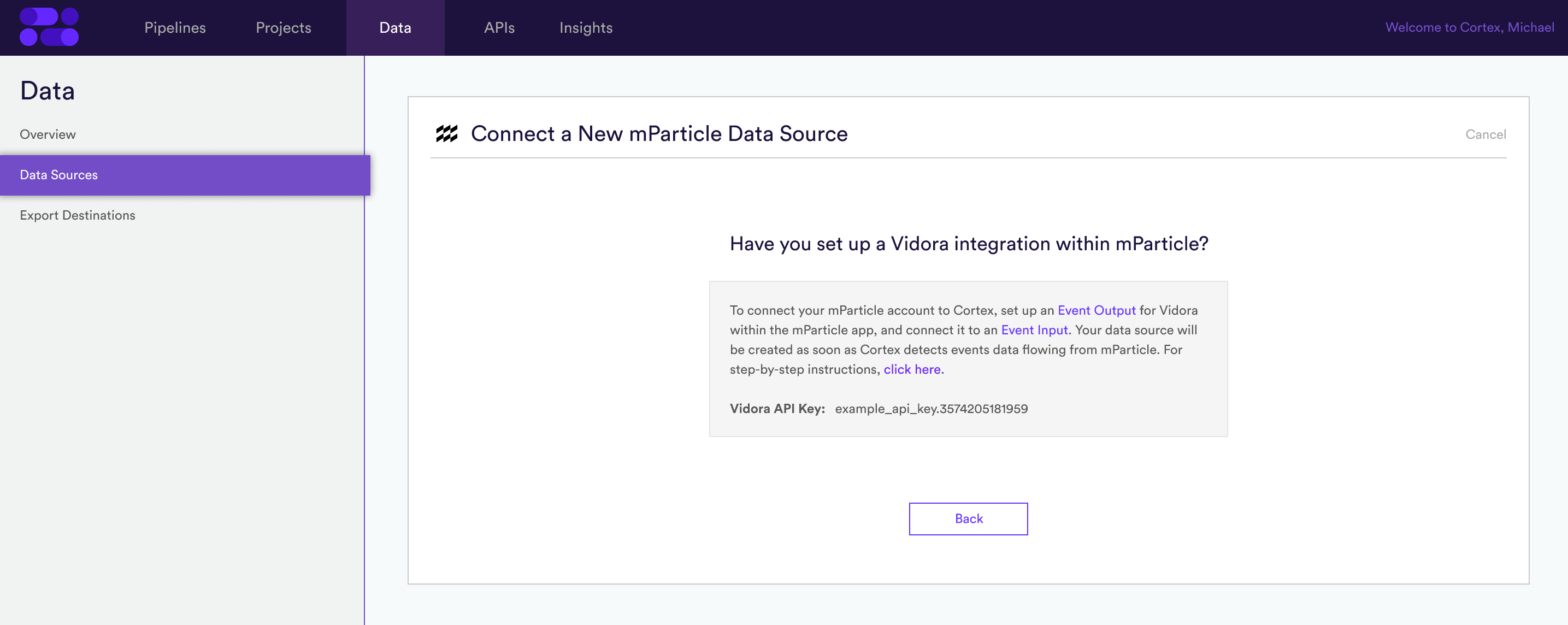Click the Cancel link
The width and height of the screenshot is (1568, 625).
tap(1485, 134)
